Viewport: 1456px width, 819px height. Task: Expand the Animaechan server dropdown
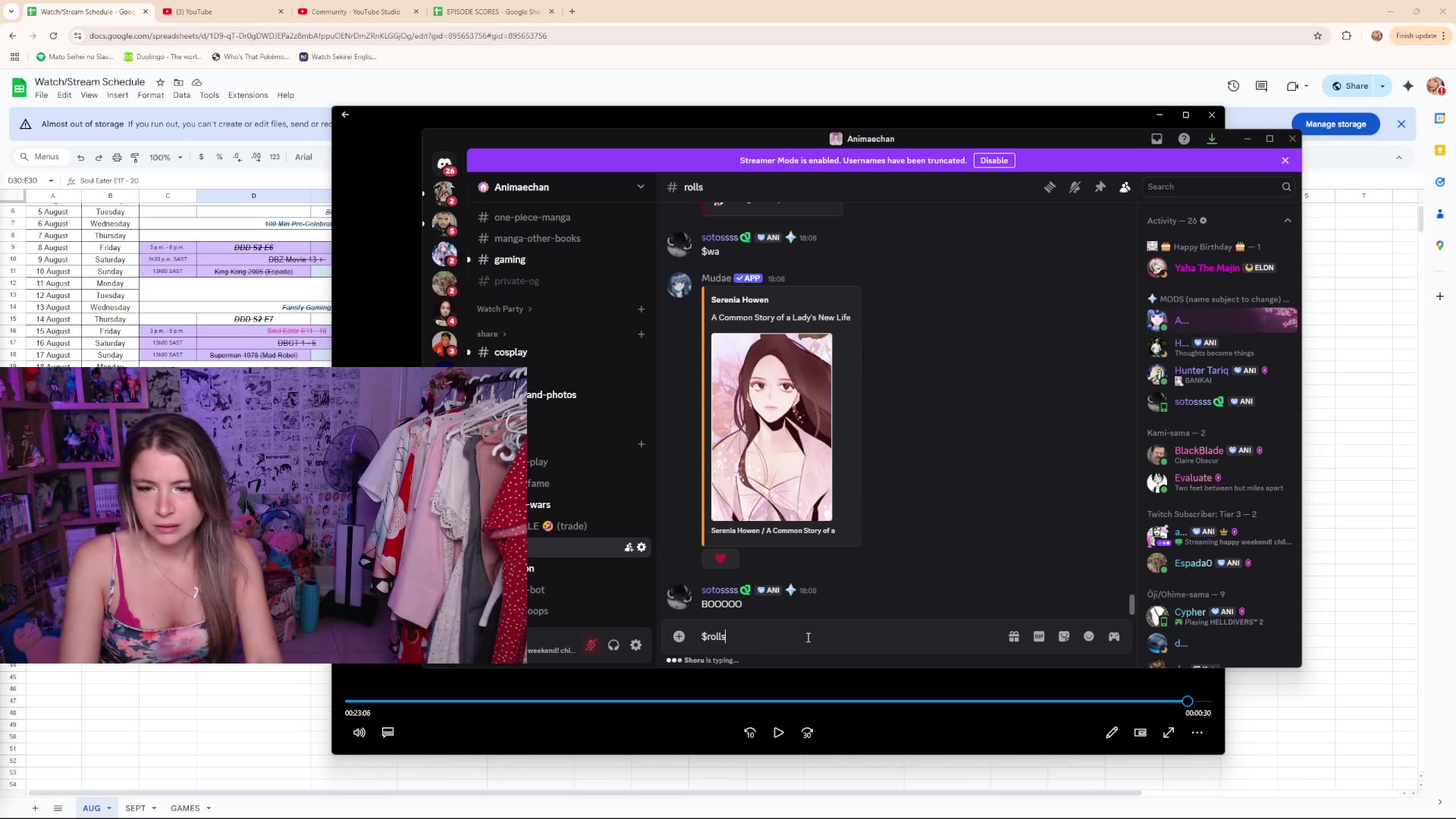pos(641,187)
